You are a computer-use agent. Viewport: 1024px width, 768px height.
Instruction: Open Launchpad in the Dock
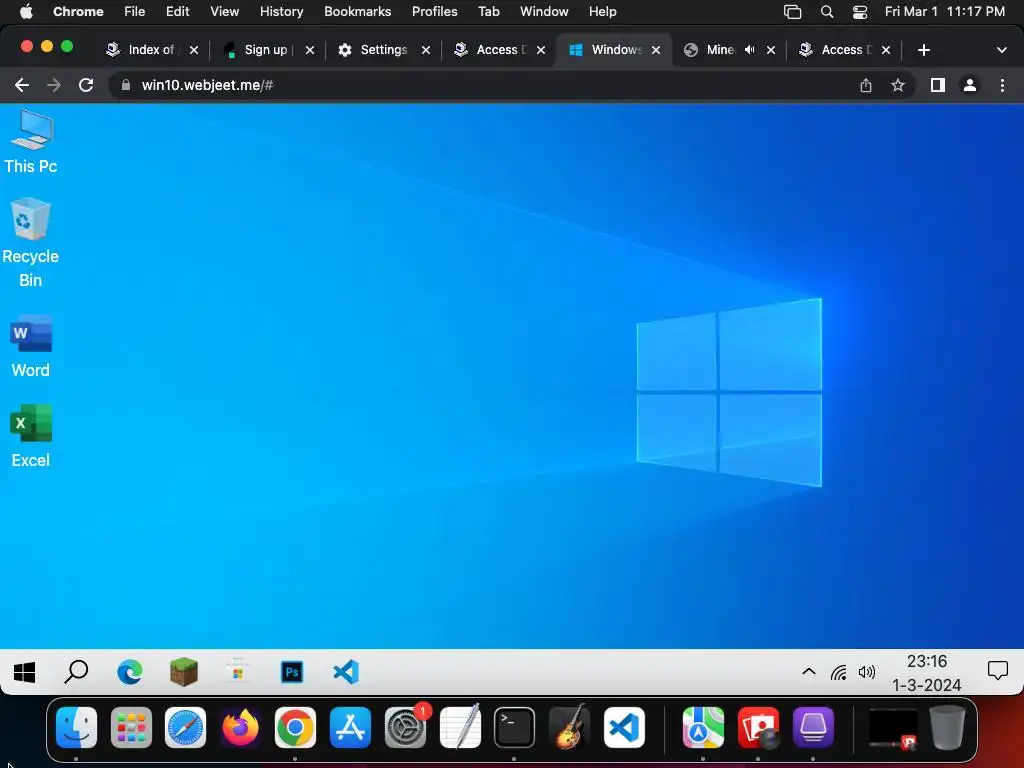(131, 727)
